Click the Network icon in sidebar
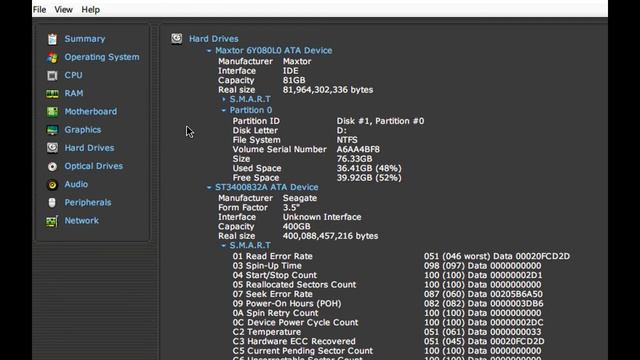The width and height of the screenshot is (640, 360). (52, 221)
